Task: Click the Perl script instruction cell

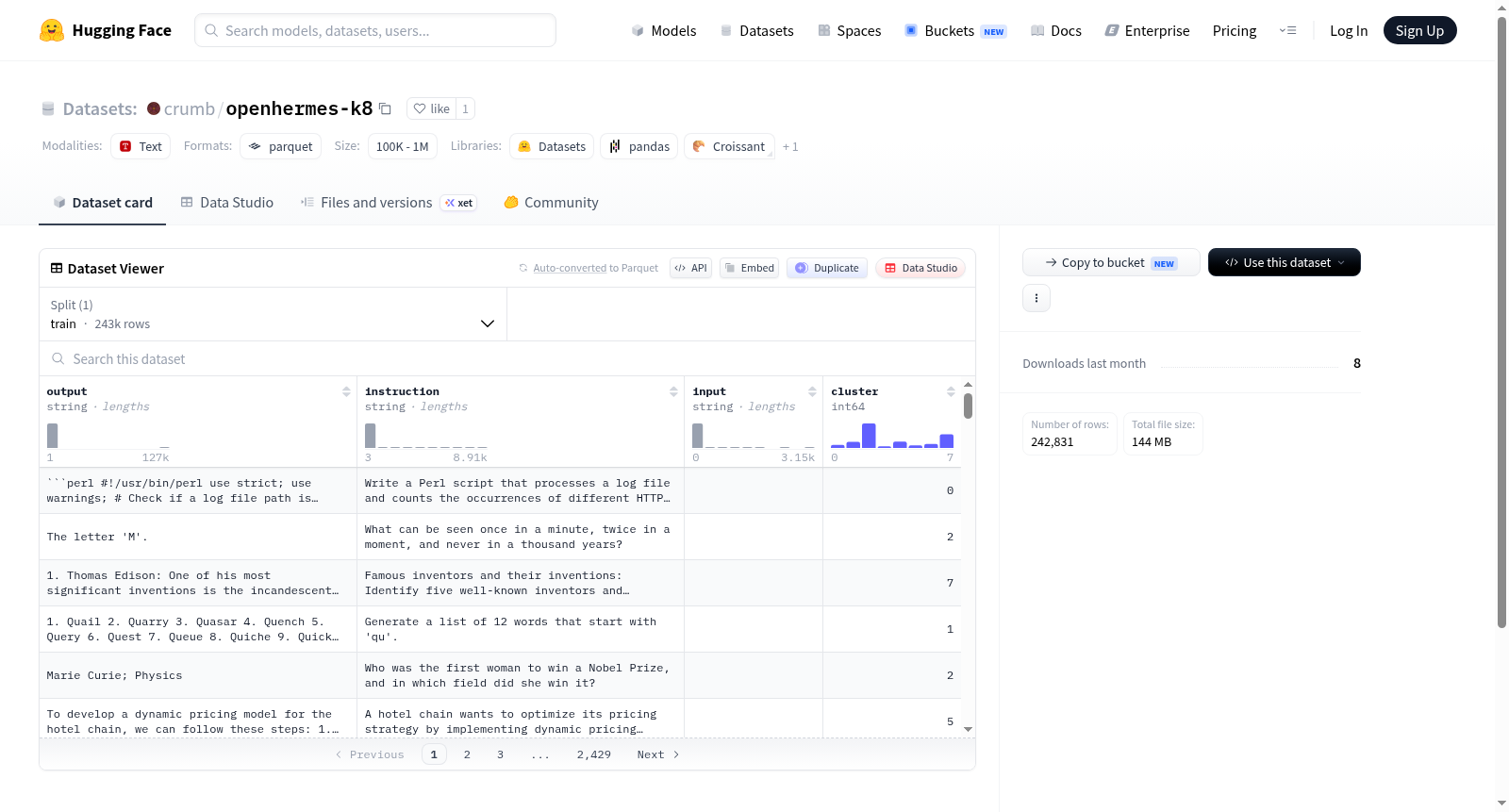Action: coord(521,490)
